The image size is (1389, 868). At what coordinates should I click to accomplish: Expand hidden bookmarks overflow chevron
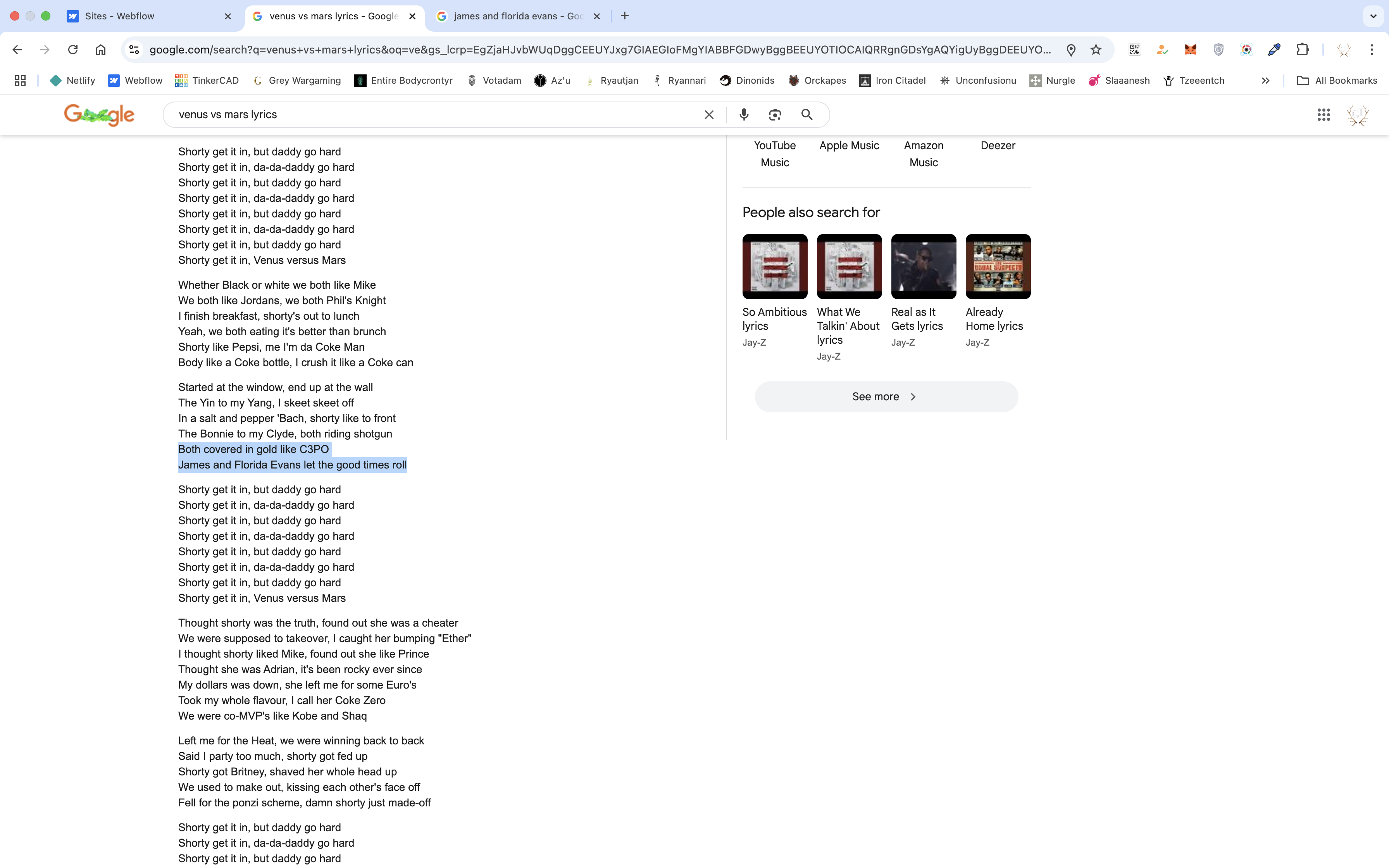click(1265, 81)
